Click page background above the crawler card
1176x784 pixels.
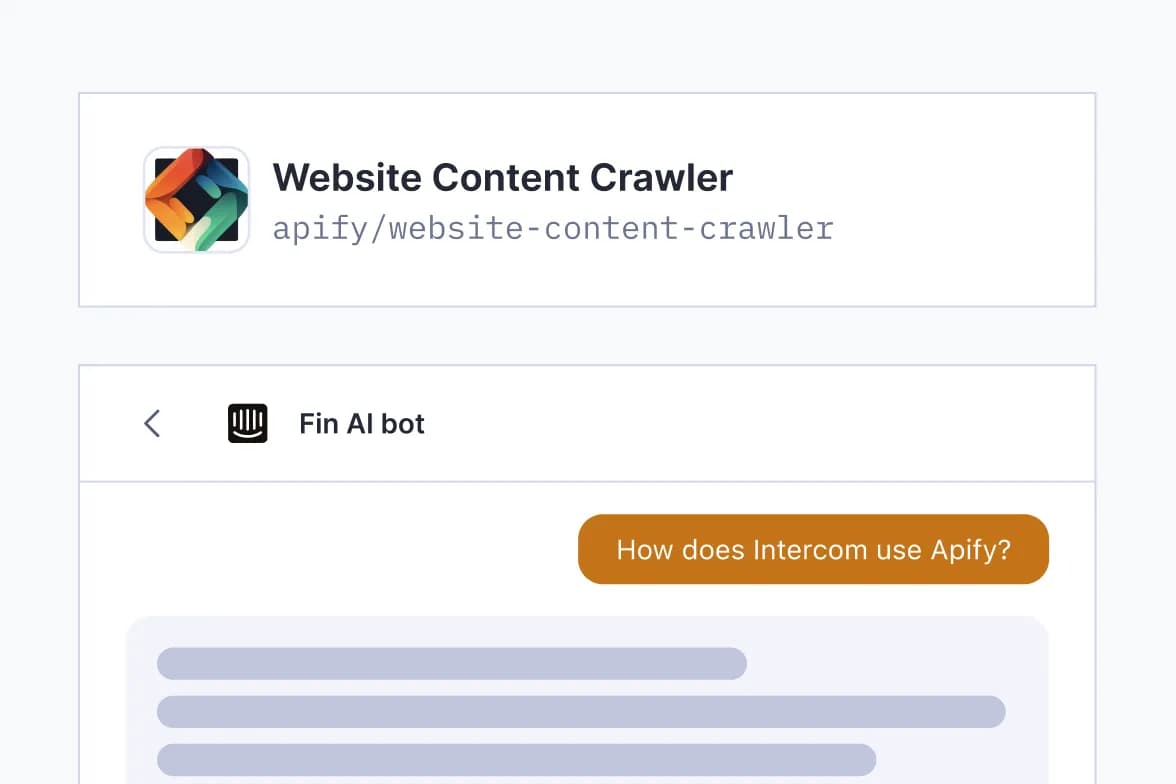point(588,46)
